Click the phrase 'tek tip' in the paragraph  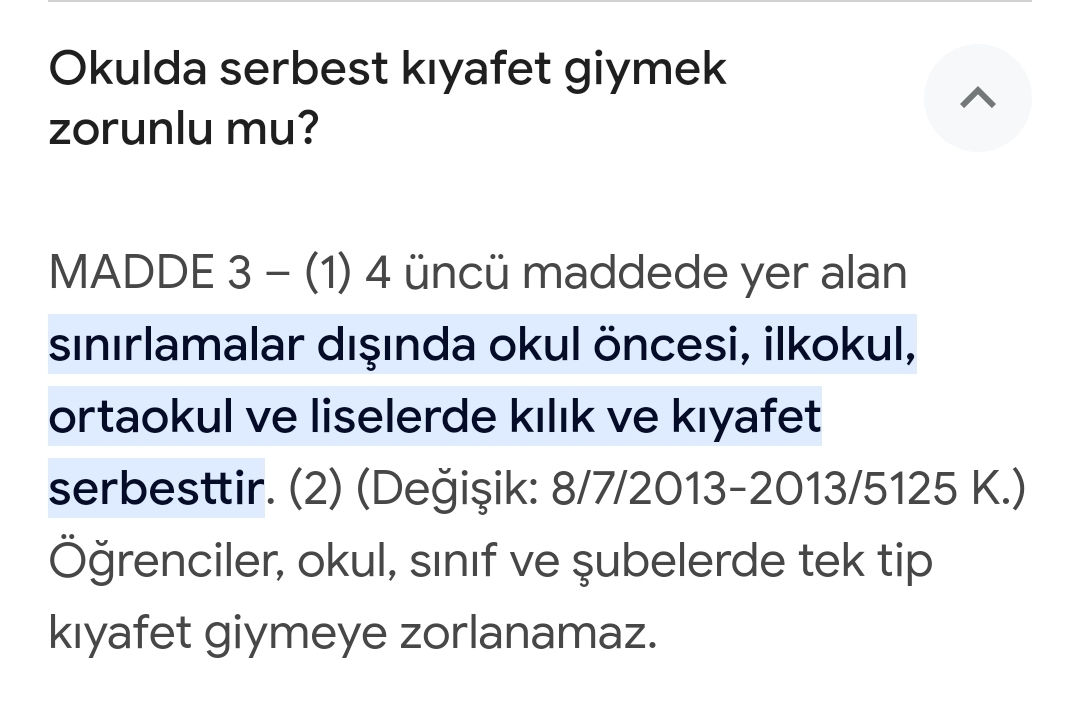pyautogui.click(x=865, y=561)
